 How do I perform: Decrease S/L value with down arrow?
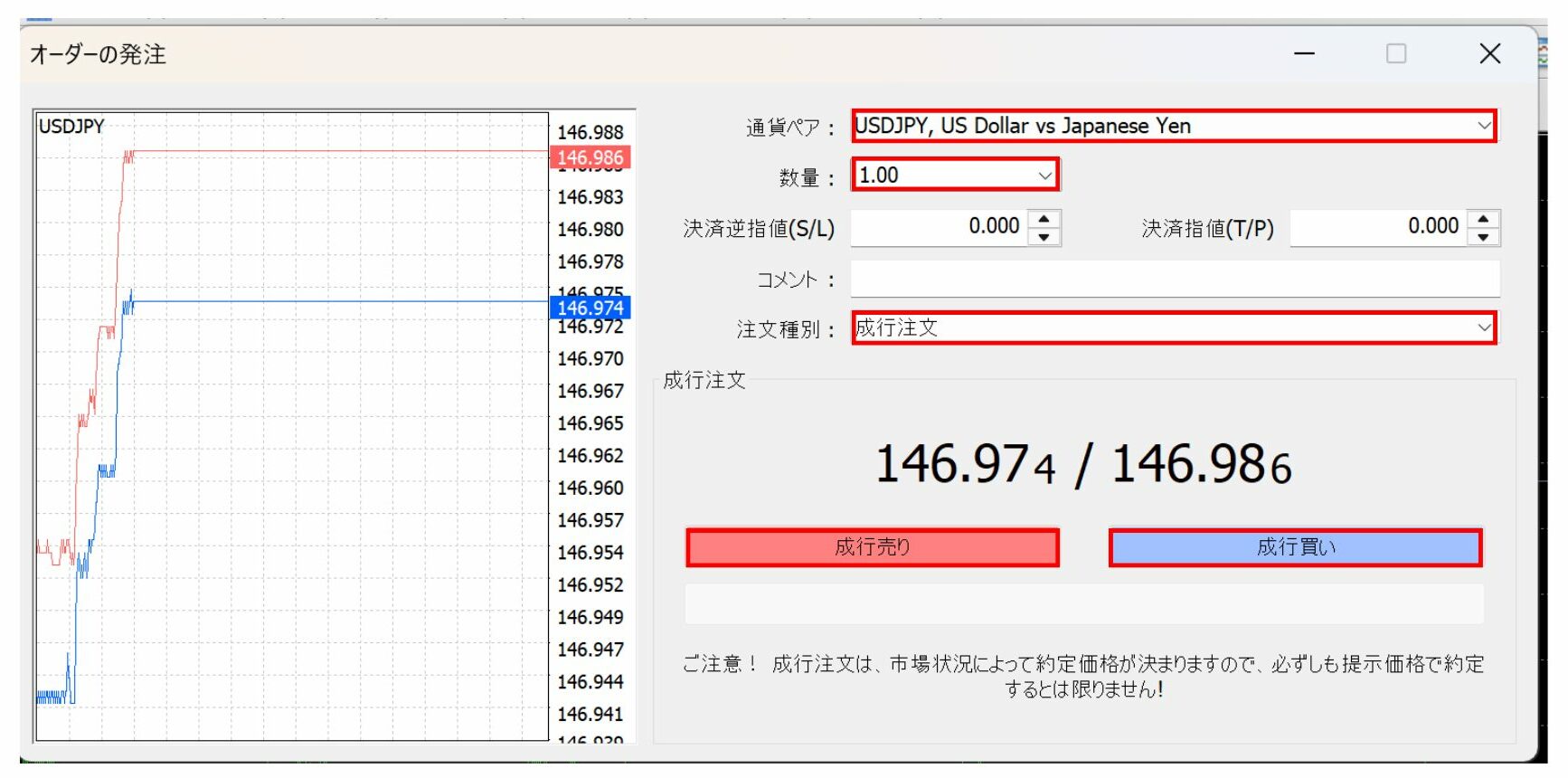[1044, 237]
